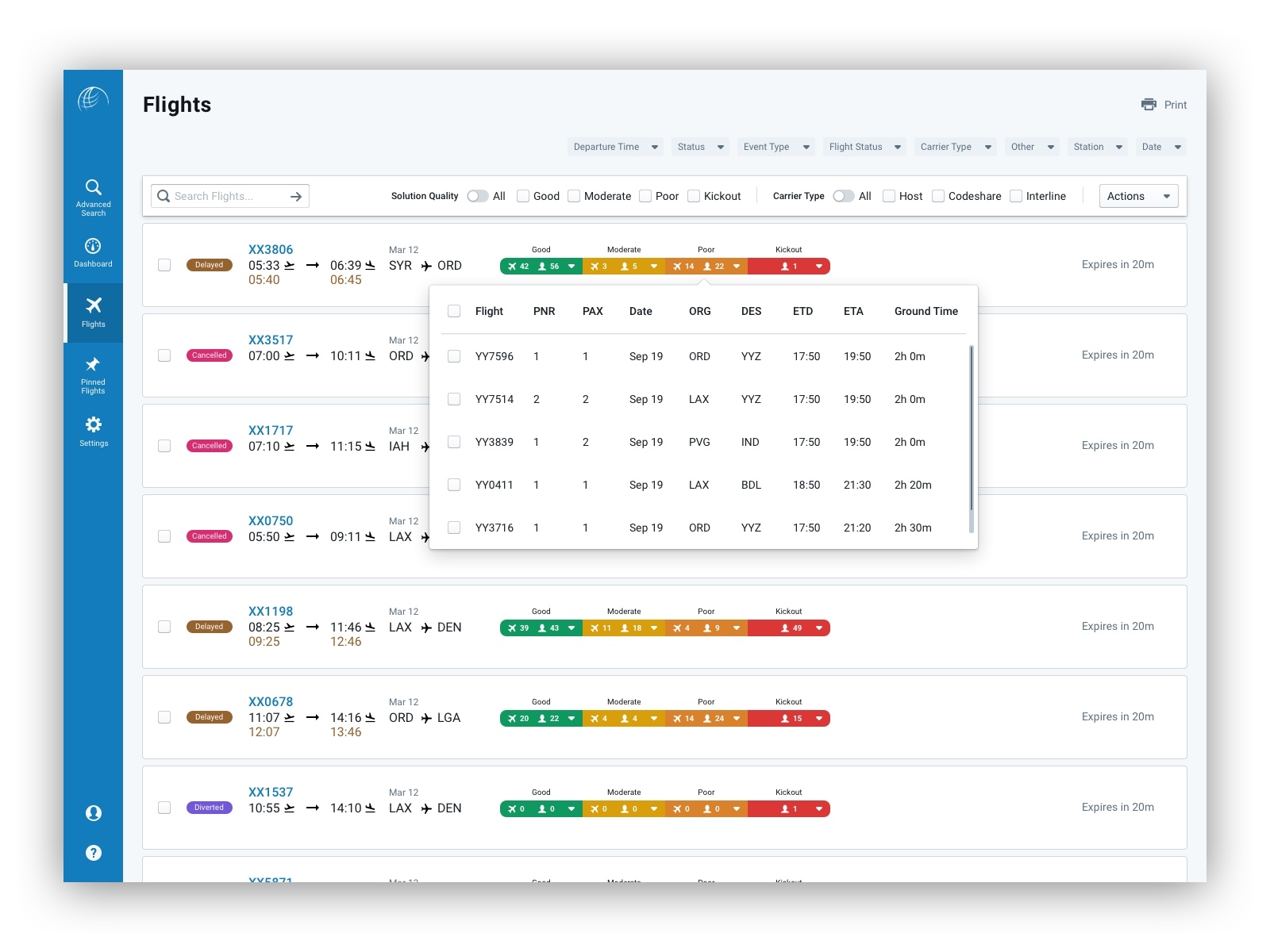
Task: Open details for flight XX1537
Action: pos(271,791)
